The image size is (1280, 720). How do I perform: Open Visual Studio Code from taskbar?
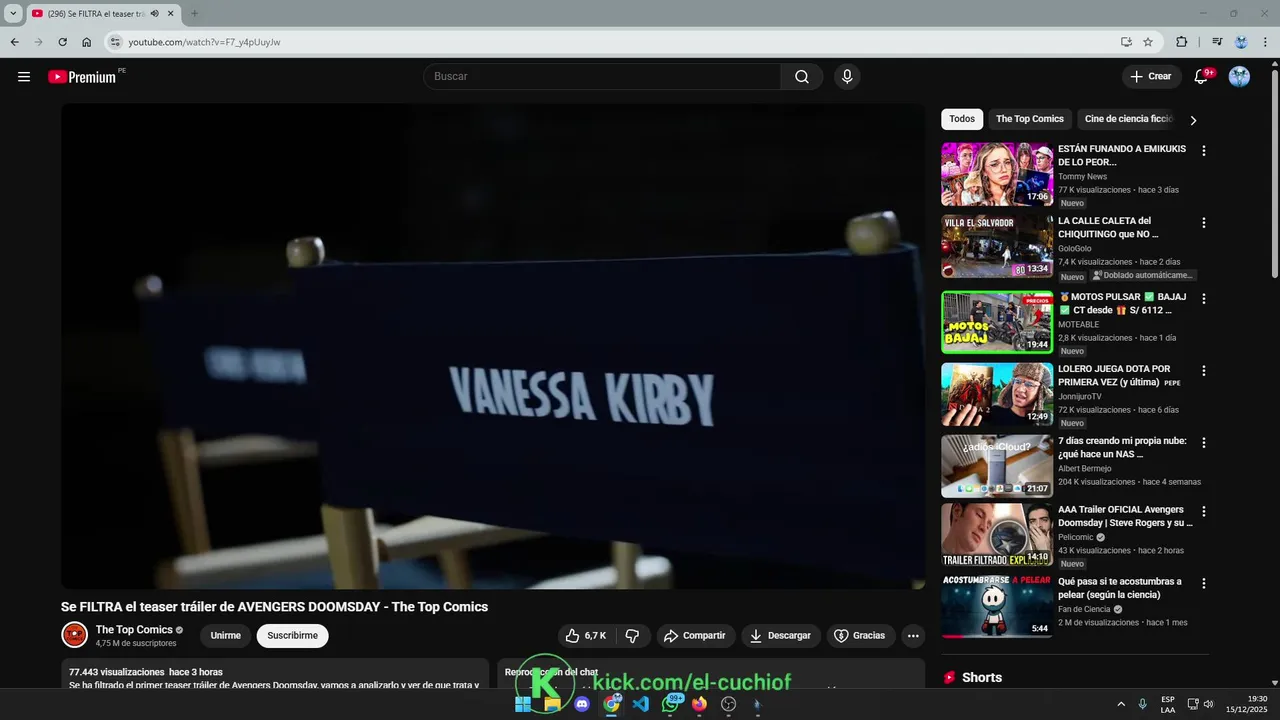pyautogui.click(x=641, y=704)
